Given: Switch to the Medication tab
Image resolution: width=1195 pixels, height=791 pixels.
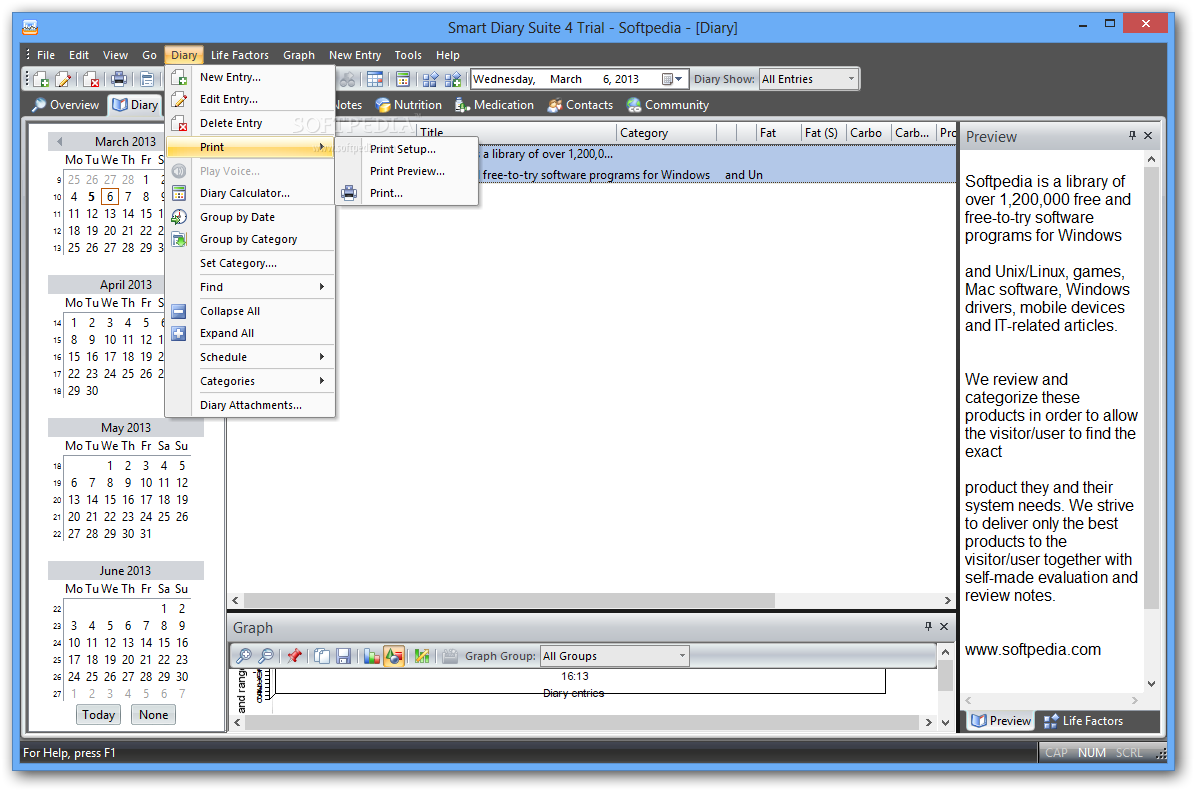Looking at the screenshot, I should (495, 105).
